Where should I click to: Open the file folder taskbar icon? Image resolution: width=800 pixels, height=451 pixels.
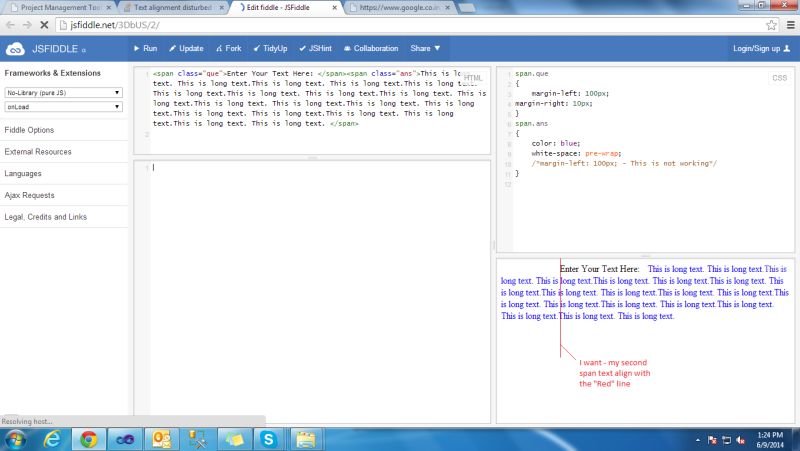[x=306, y=439]
